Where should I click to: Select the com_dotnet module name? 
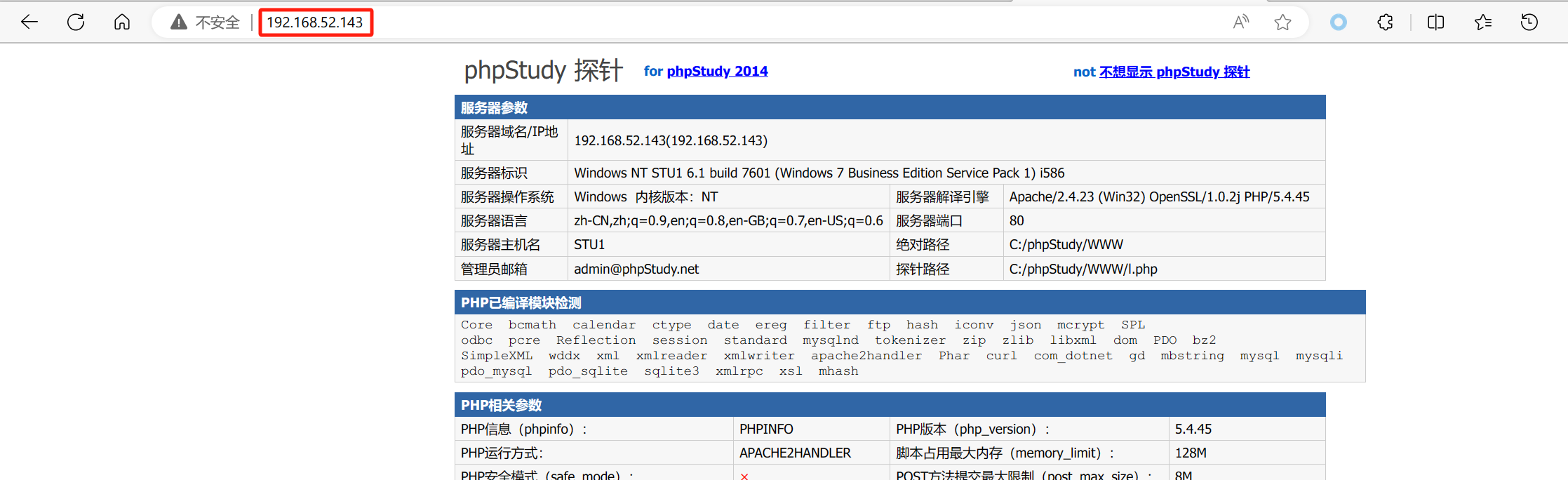[1073, 356]
